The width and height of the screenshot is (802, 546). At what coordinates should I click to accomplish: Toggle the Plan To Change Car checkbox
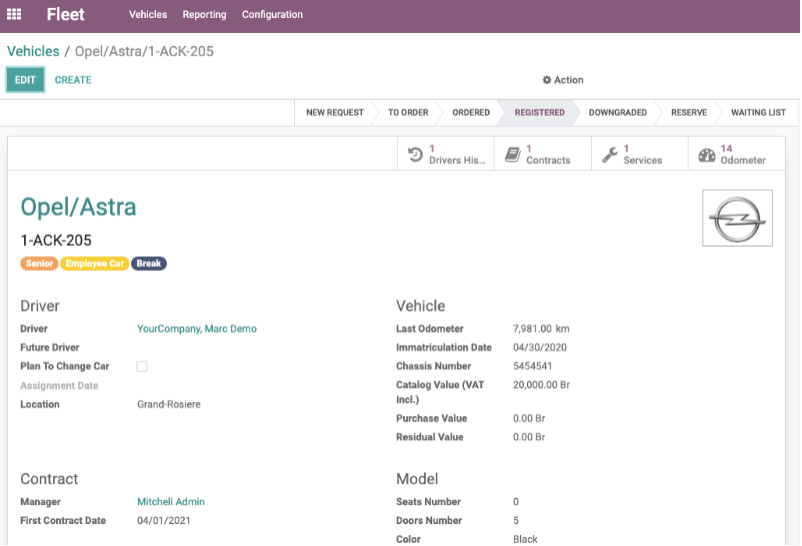(x=142, y=366)
